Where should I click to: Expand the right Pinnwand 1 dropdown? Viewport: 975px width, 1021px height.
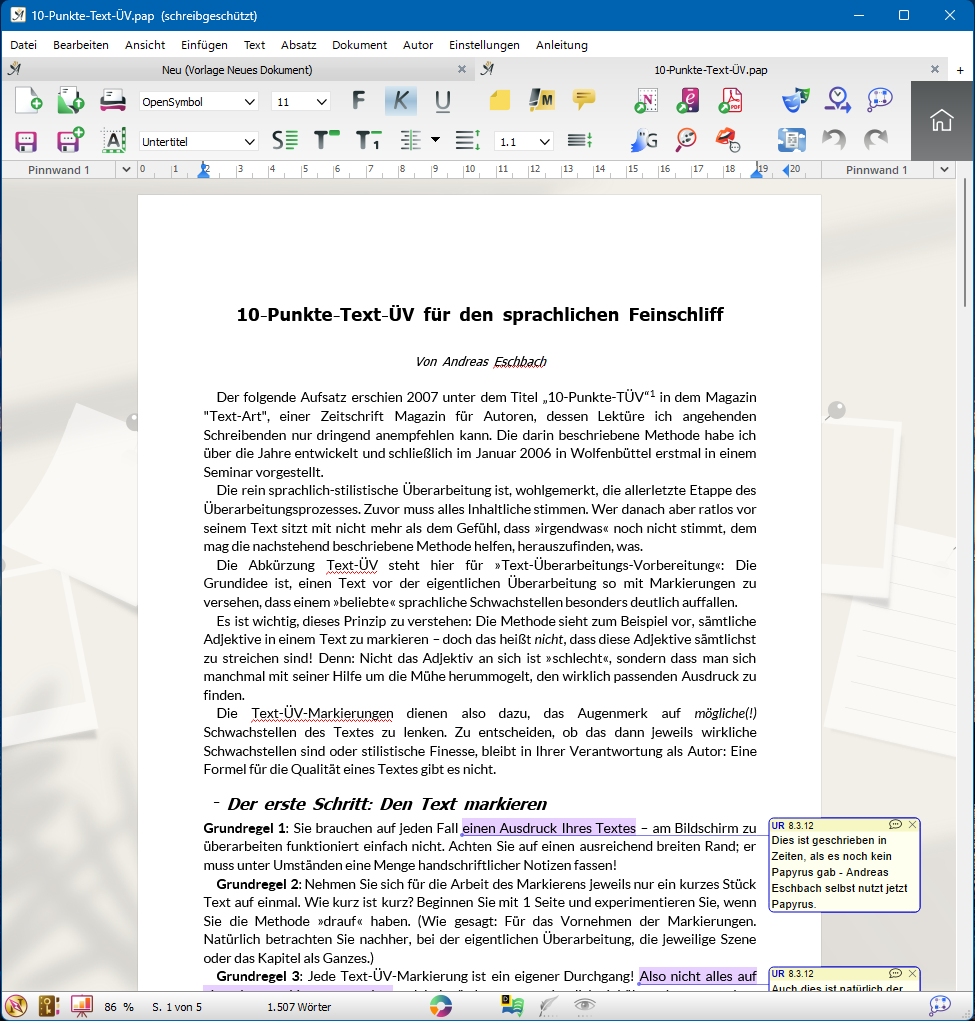point(944,170)
